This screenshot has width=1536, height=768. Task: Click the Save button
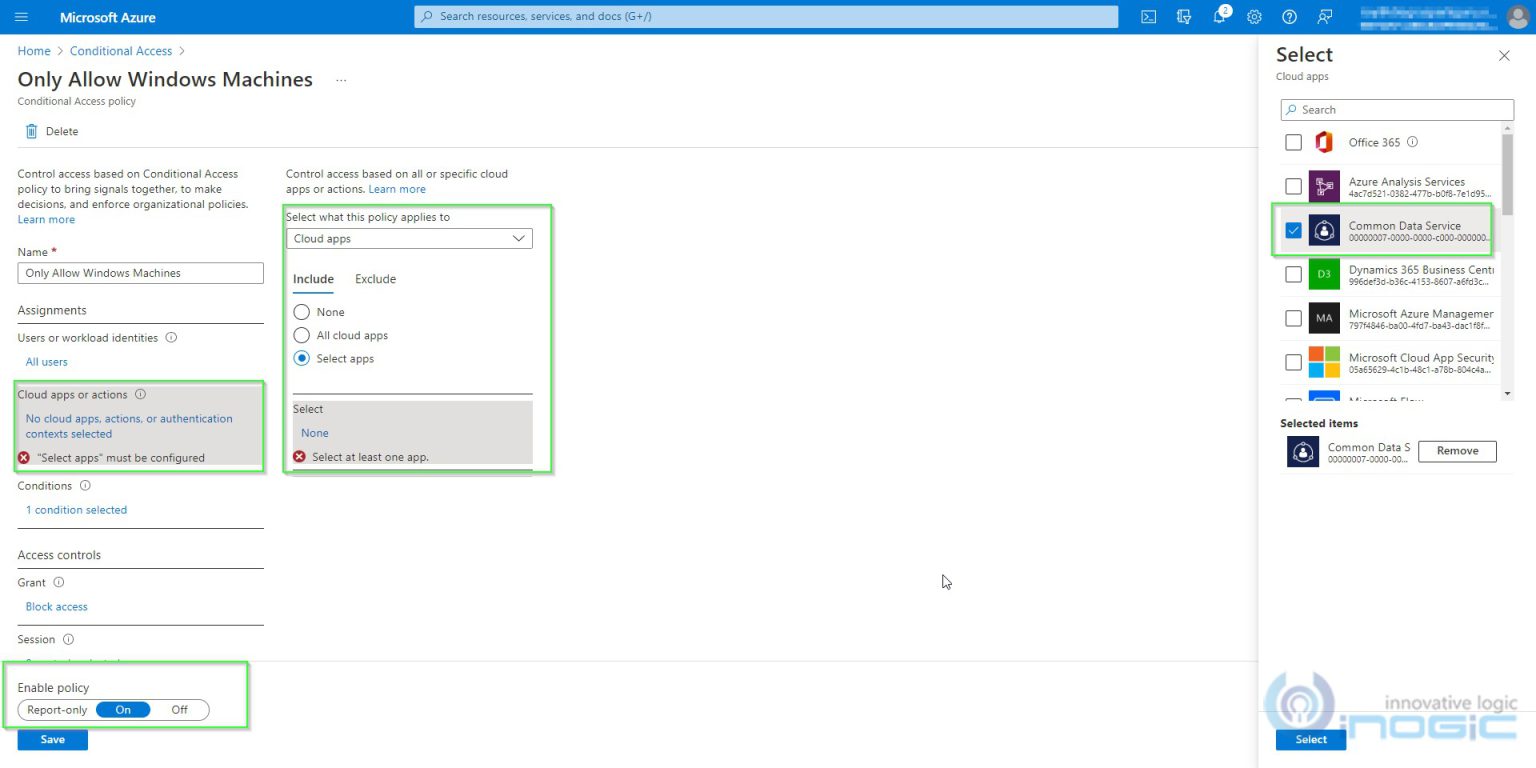pyautogui.click(x=52, y=739)
